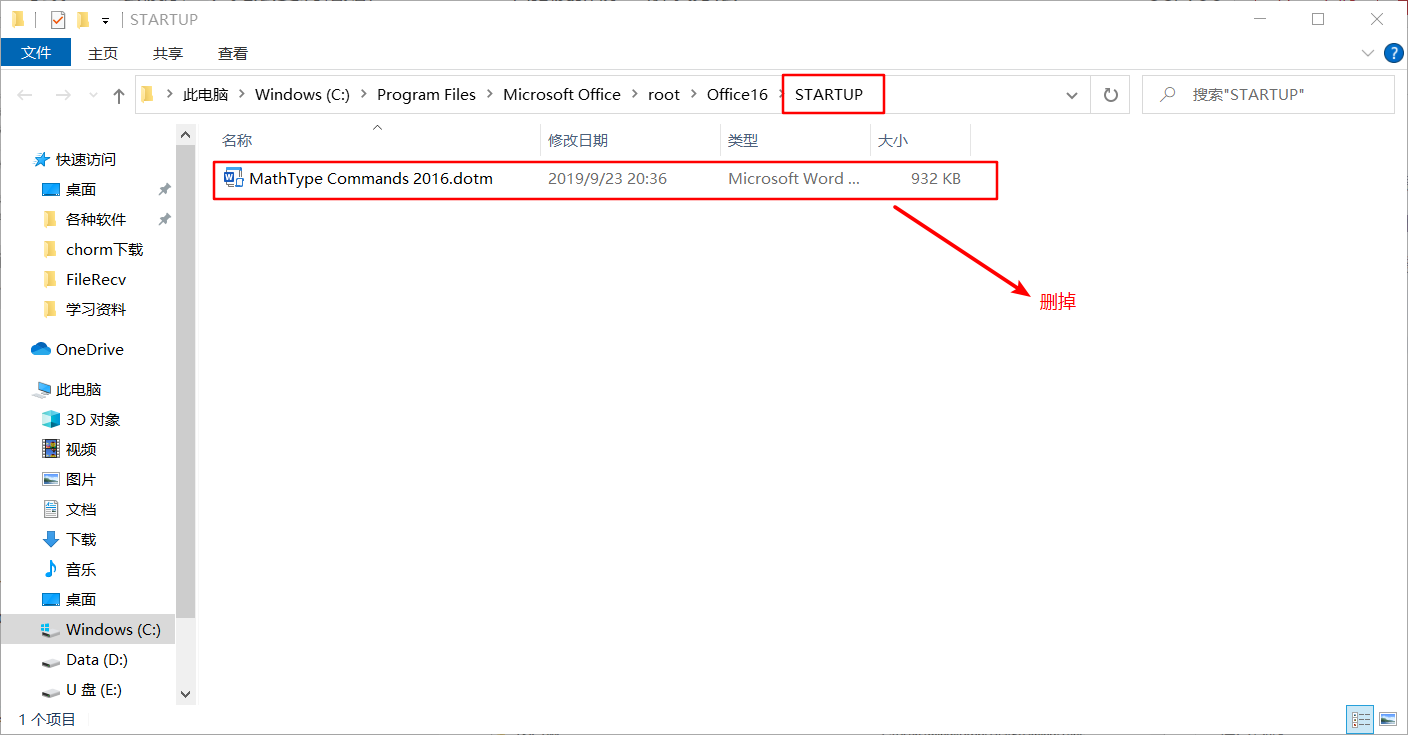Viewport: 1408px width, 735px height.
Task: Click the back navigation arrow
Action: pyautogui.click(x=25, y=95)
